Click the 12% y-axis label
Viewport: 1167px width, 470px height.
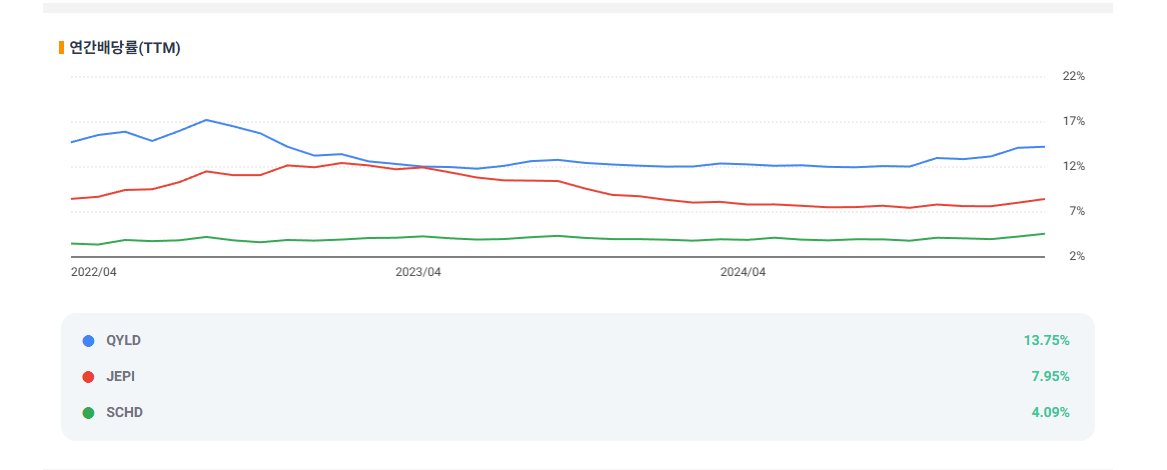[1074, 166]
